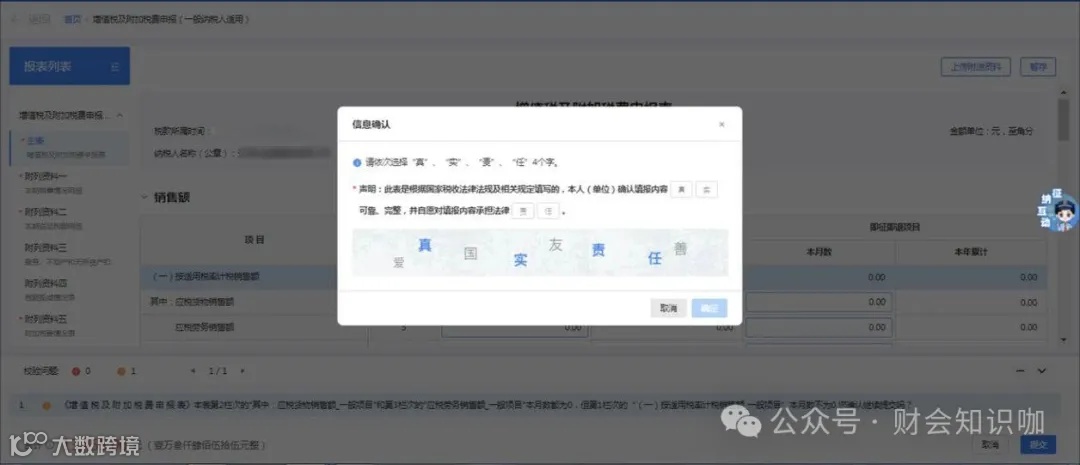Click the 责 slot box in declaration
The width and height of the screenshot is (1080, 465).
coord(523,211)
